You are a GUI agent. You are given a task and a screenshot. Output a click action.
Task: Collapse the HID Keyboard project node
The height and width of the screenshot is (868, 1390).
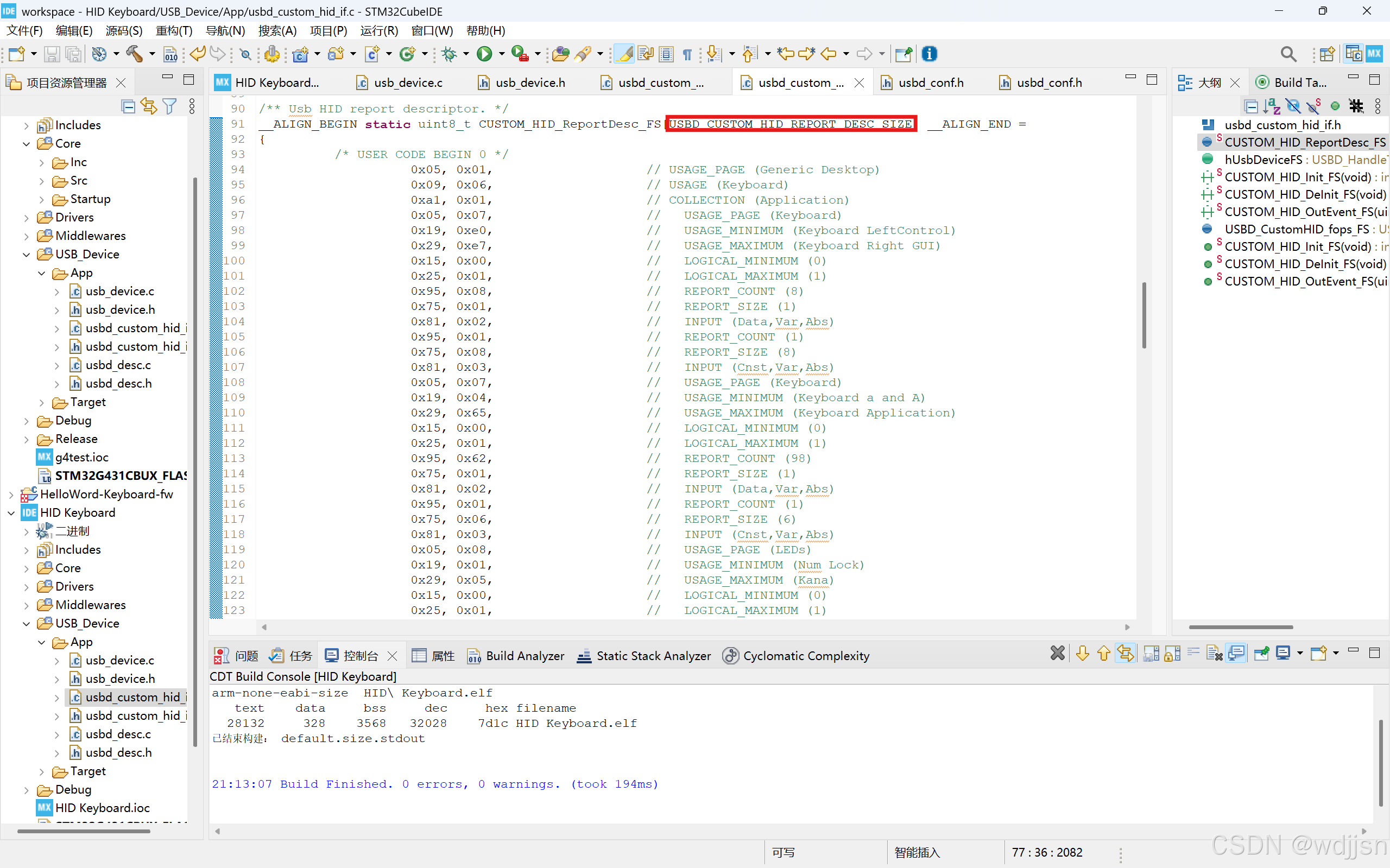(11, 512)
